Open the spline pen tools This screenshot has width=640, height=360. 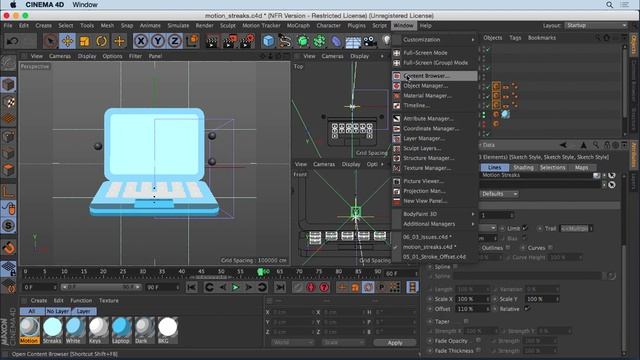(x=285, y=41)
